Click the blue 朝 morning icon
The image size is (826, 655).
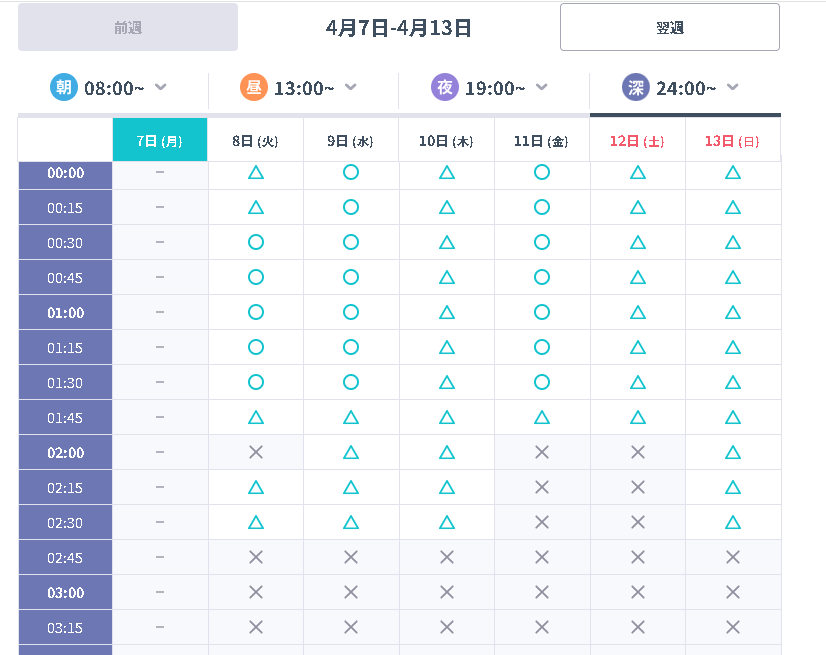tap(64, 87)
